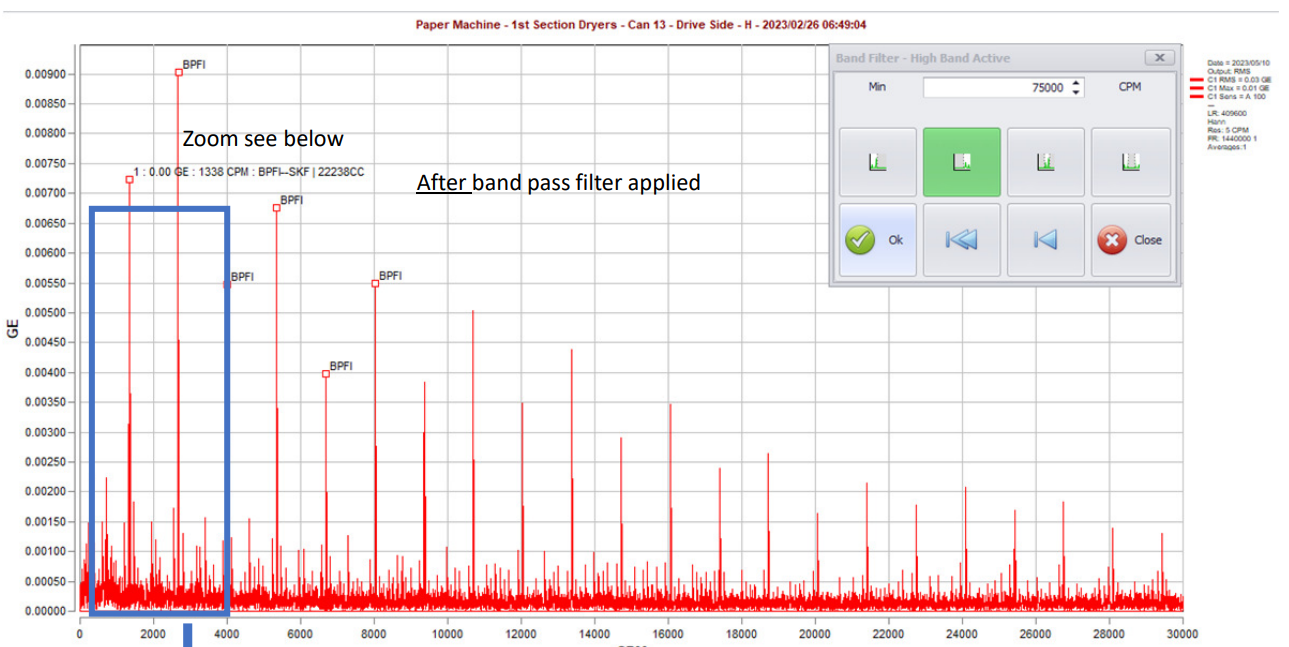Screen dimensions: 1289x647
Task: Select the active high band filter icon
Action: tap(960, 161)
